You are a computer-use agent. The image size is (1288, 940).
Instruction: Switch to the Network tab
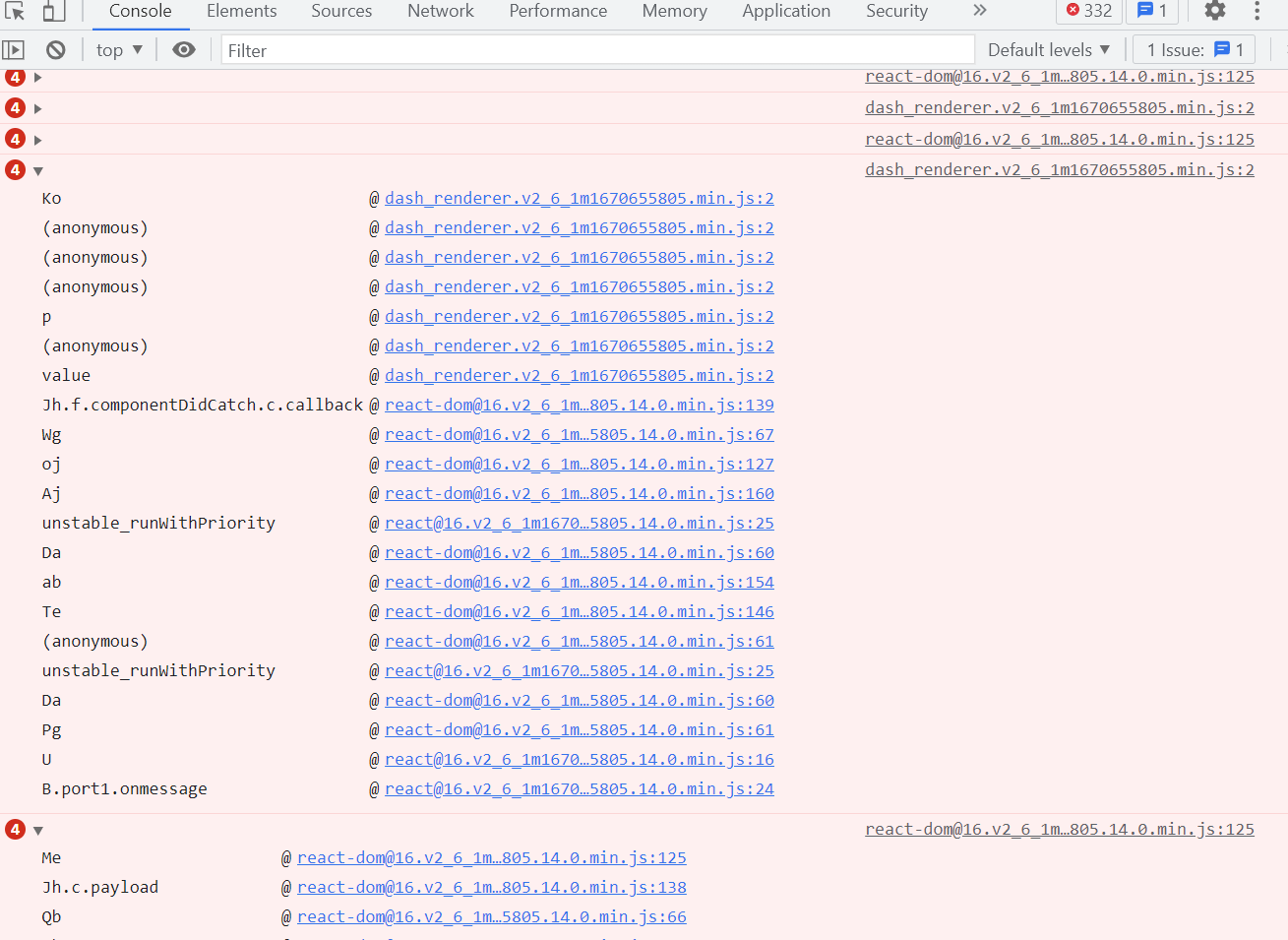(x=441, y=11)
